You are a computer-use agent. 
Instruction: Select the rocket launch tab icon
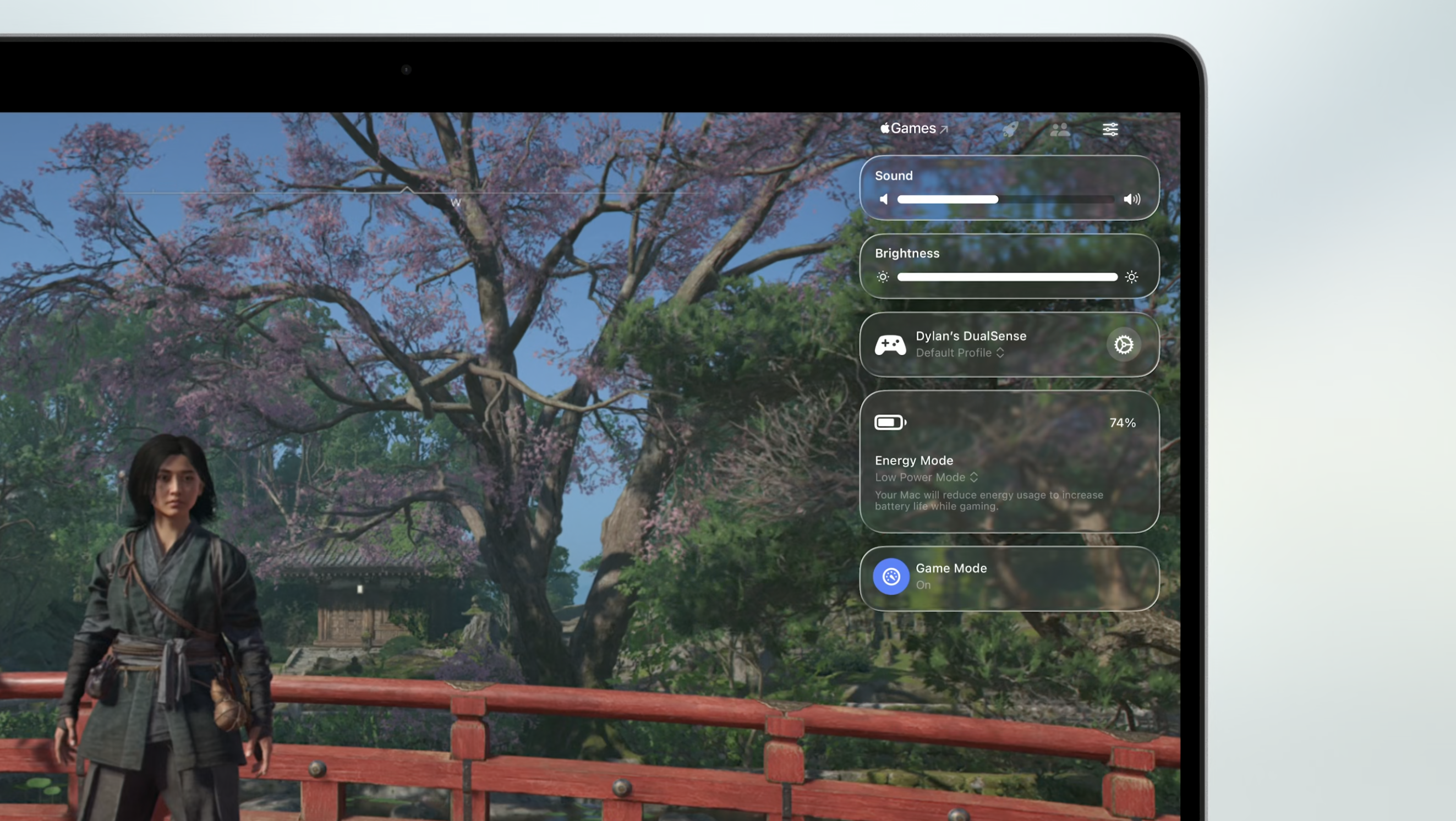pos(1010,129)
